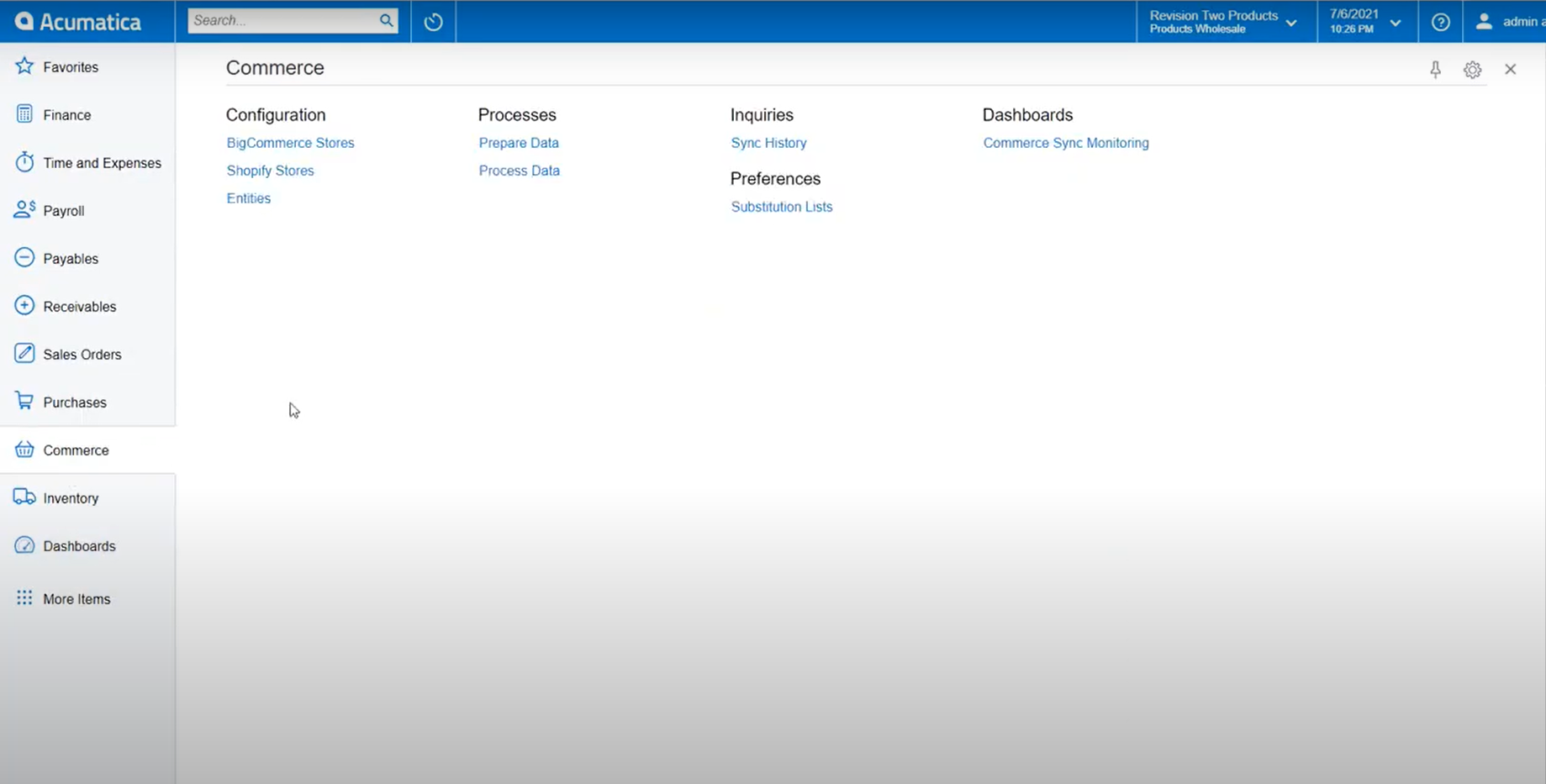Click the Sales Orders pencil icon

click(24, 354)
